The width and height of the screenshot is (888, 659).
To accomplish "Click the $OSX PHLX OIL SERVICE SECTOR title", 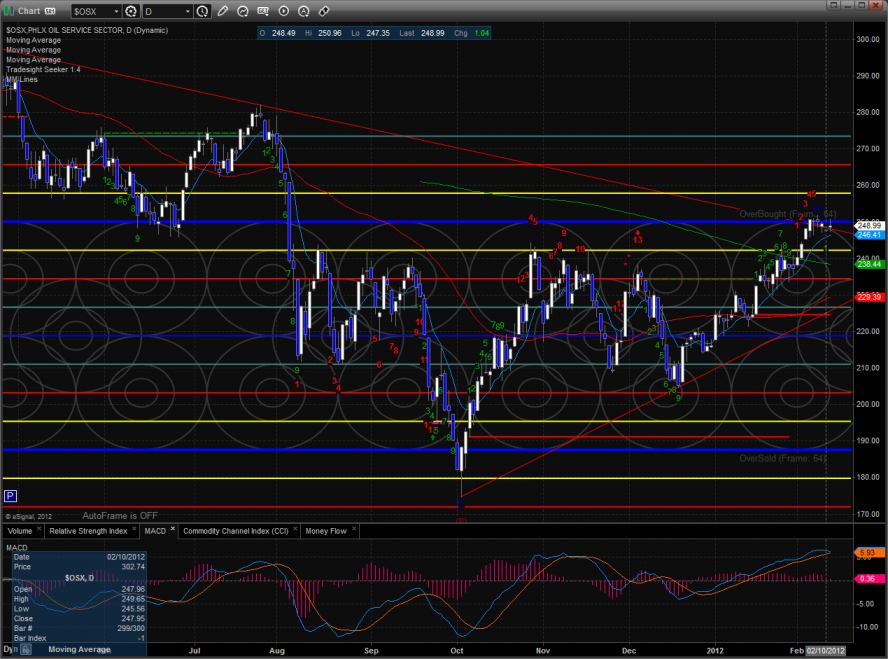I will tap(87, 31).
